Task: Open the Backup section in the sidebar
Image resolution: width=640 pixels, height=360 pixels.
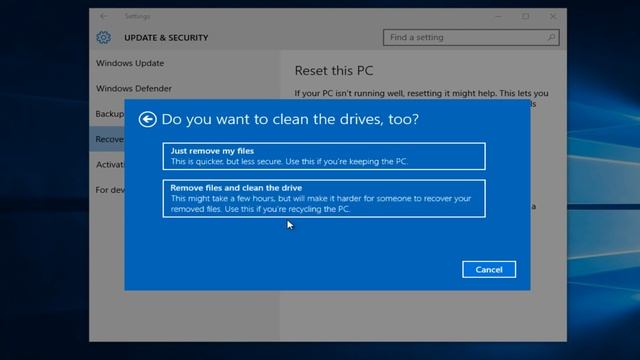Action: click(109, 114)
